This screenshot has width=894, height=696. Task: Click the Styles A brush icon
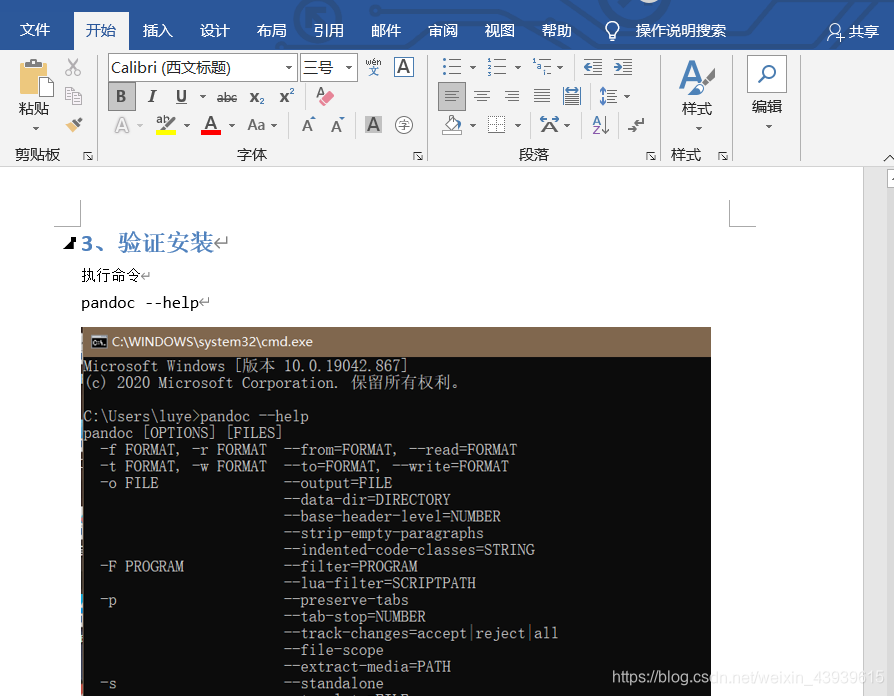coord(697,78)
